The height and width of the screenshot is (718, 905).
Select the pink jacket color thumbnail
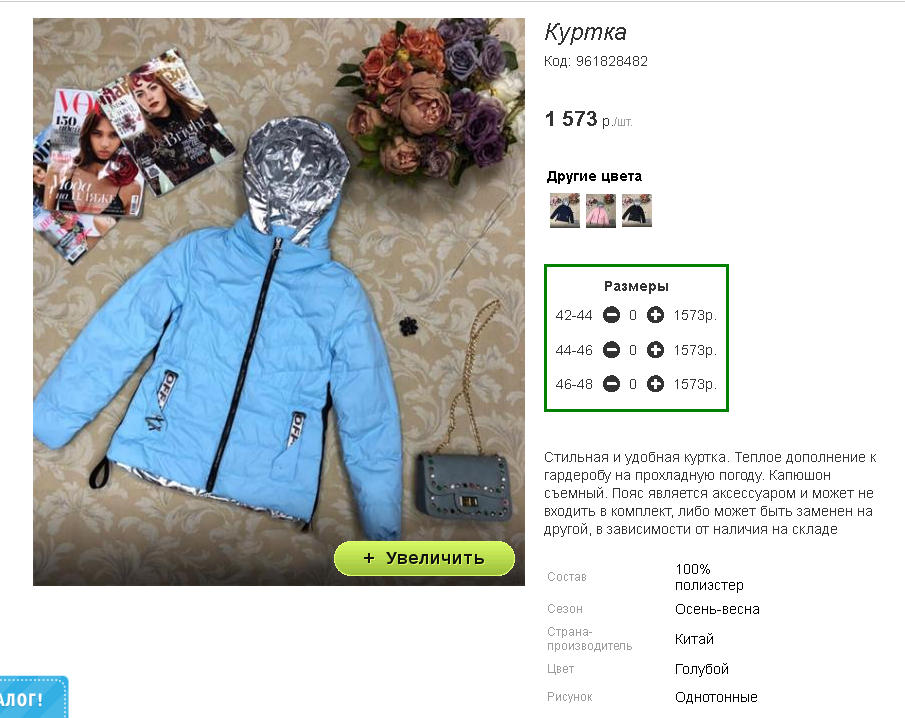tap(601, 211)
